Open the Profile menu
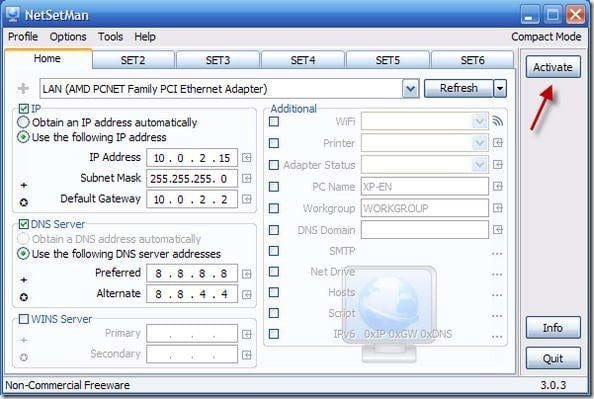 pos(23,37)
